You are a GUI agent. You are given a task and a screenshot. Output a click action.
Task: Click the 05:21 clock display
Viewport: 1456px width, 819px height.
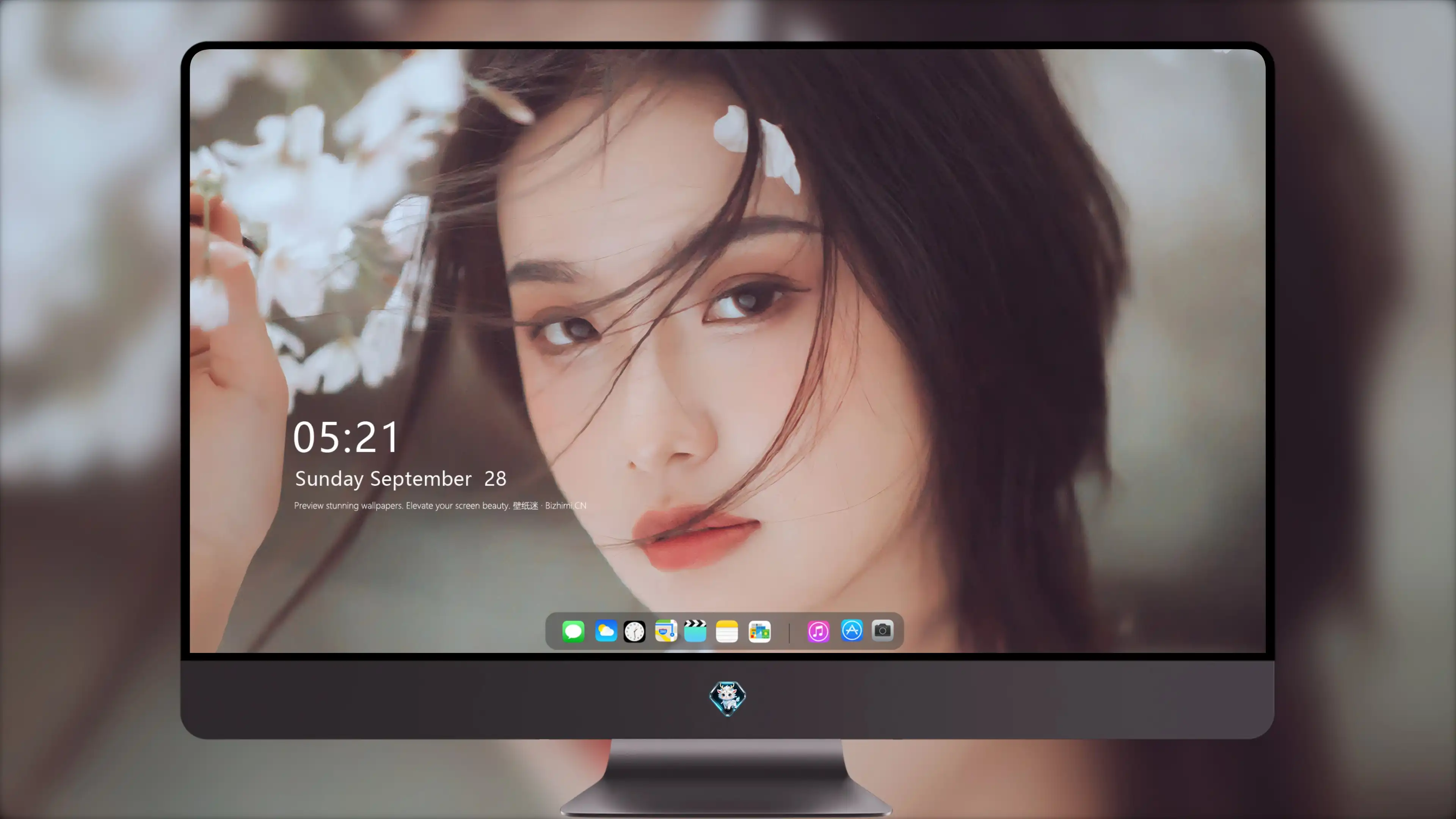[x=346, y=438]
